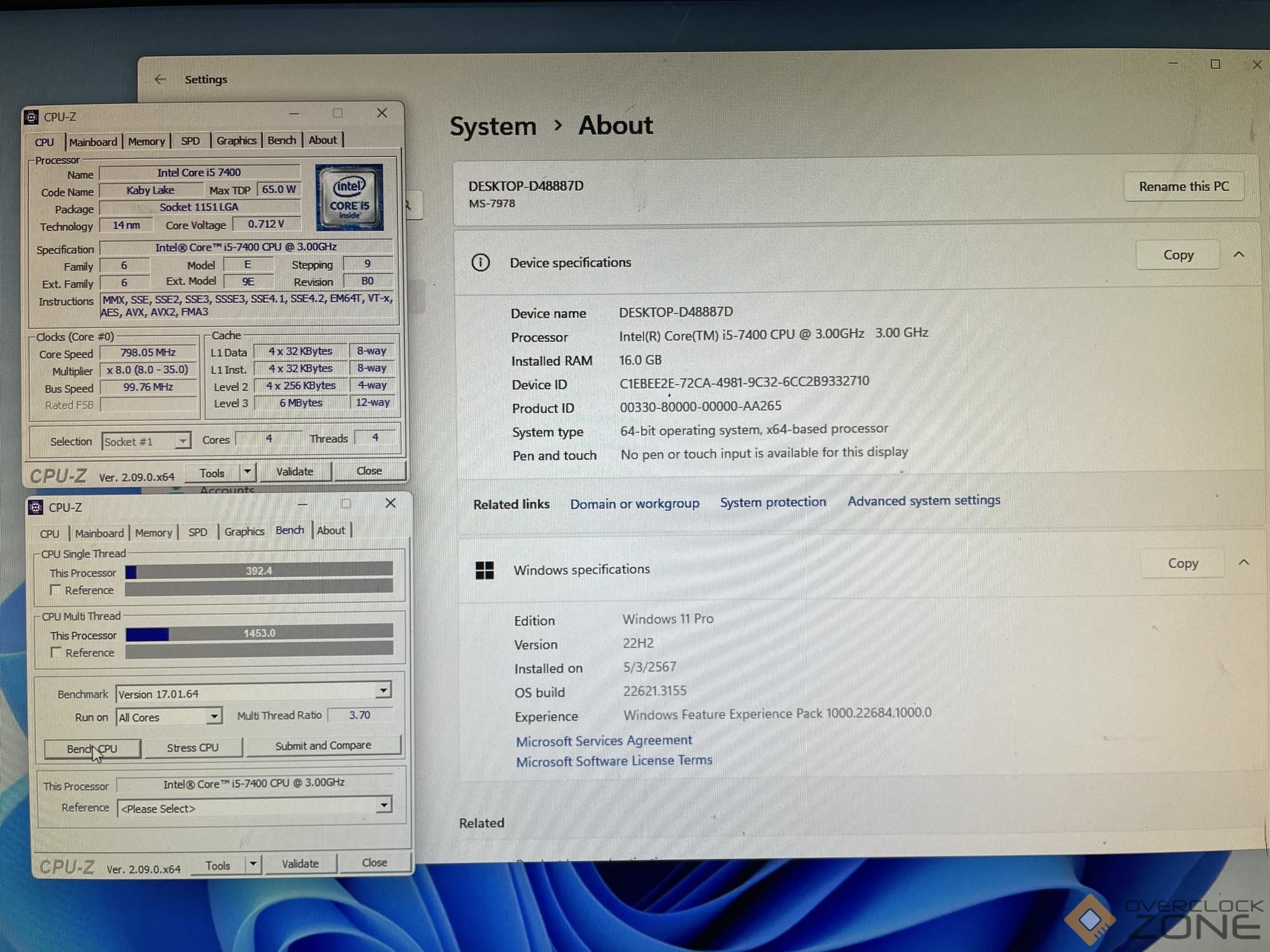Open the Reference Please Select dropdown

coord(384,806)
